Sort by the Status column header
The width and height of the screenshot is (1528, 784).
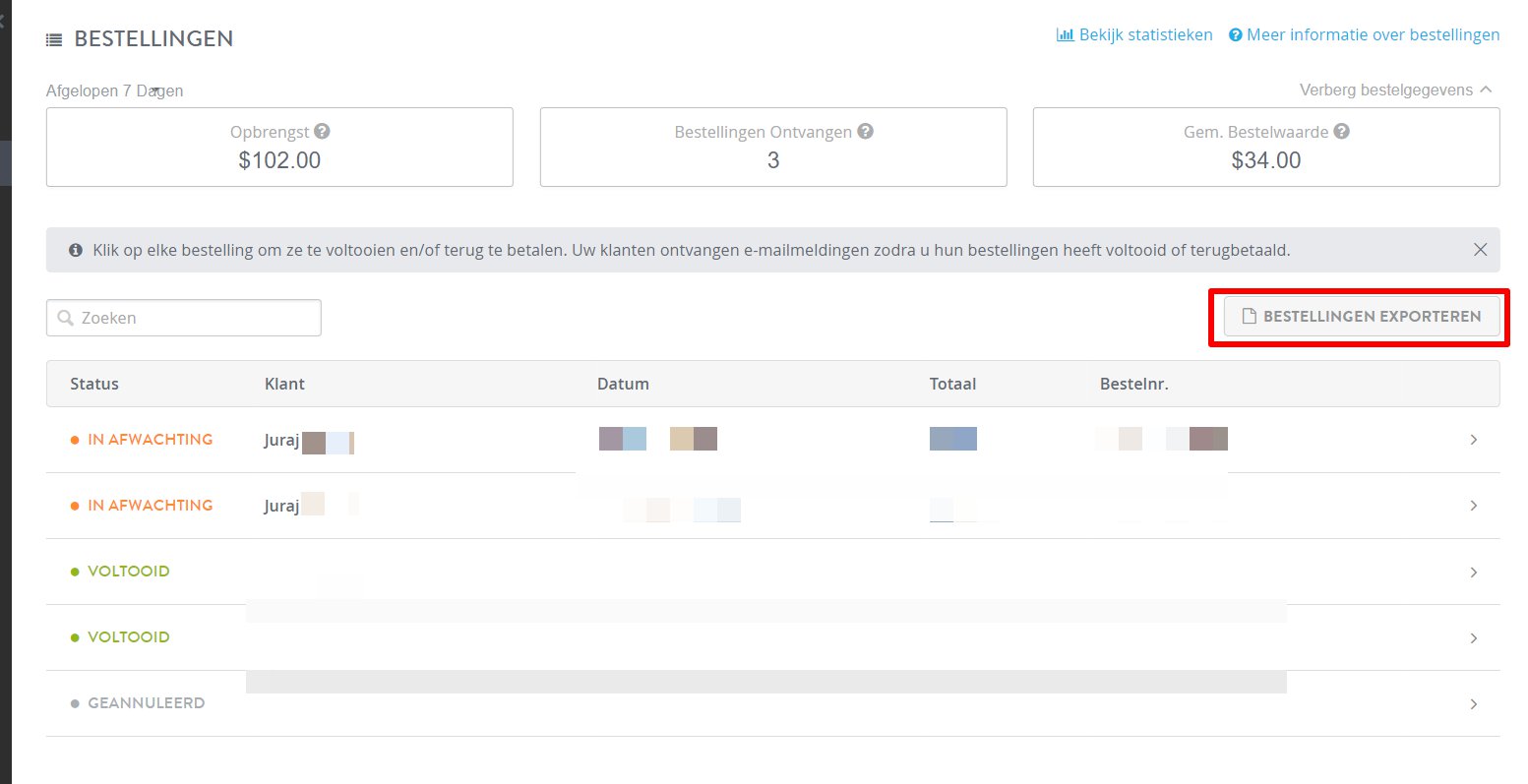point(94,384)
